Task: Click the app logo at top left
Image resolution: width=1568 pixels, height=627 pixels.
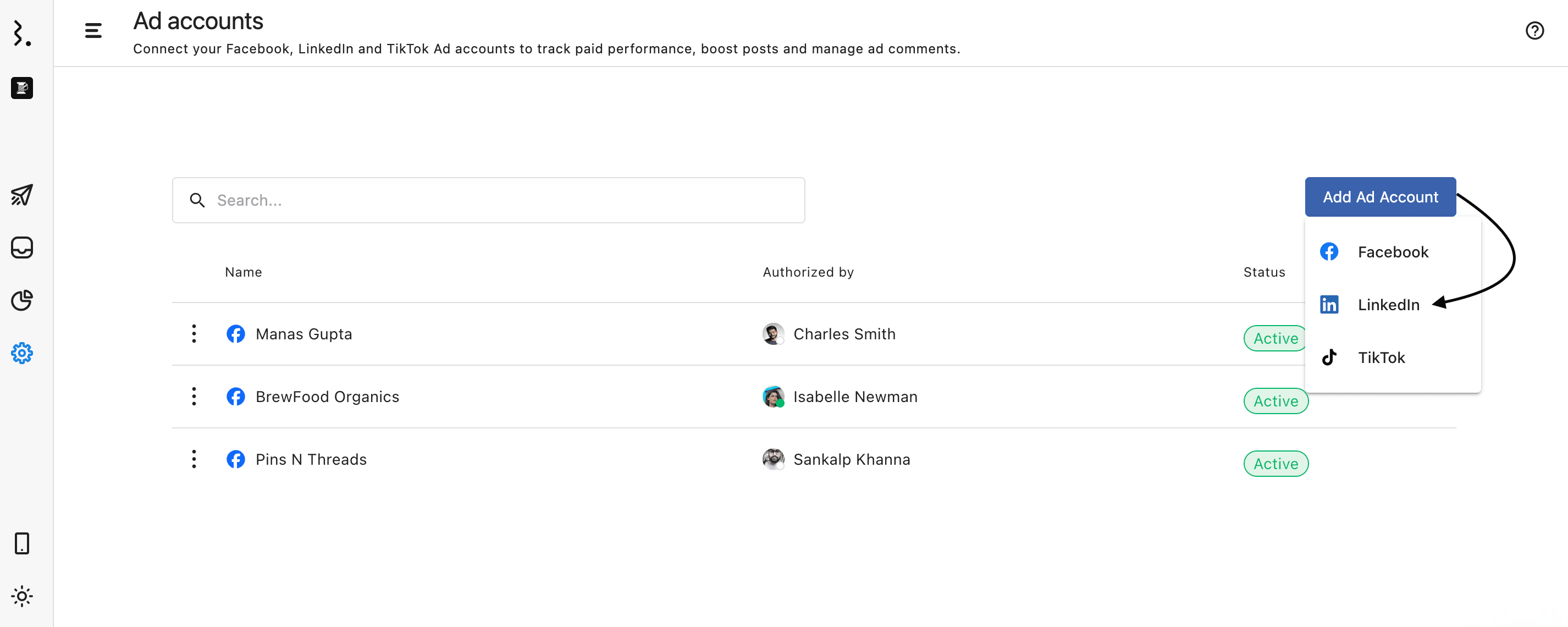Action: click(22, 34)
